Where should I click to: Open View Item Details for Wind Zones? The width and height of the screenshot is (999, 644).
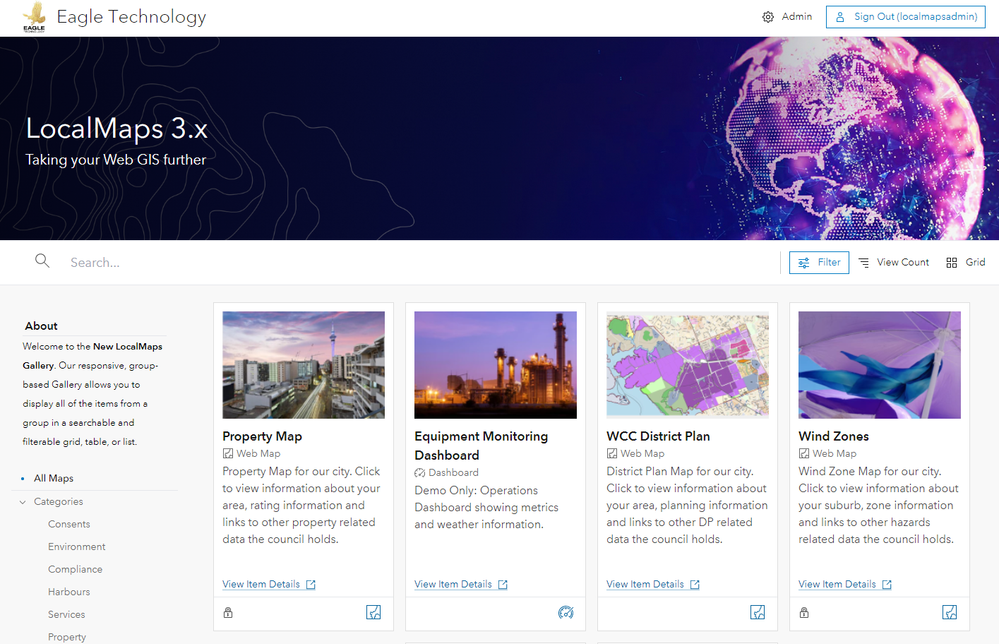coord(840,584)
